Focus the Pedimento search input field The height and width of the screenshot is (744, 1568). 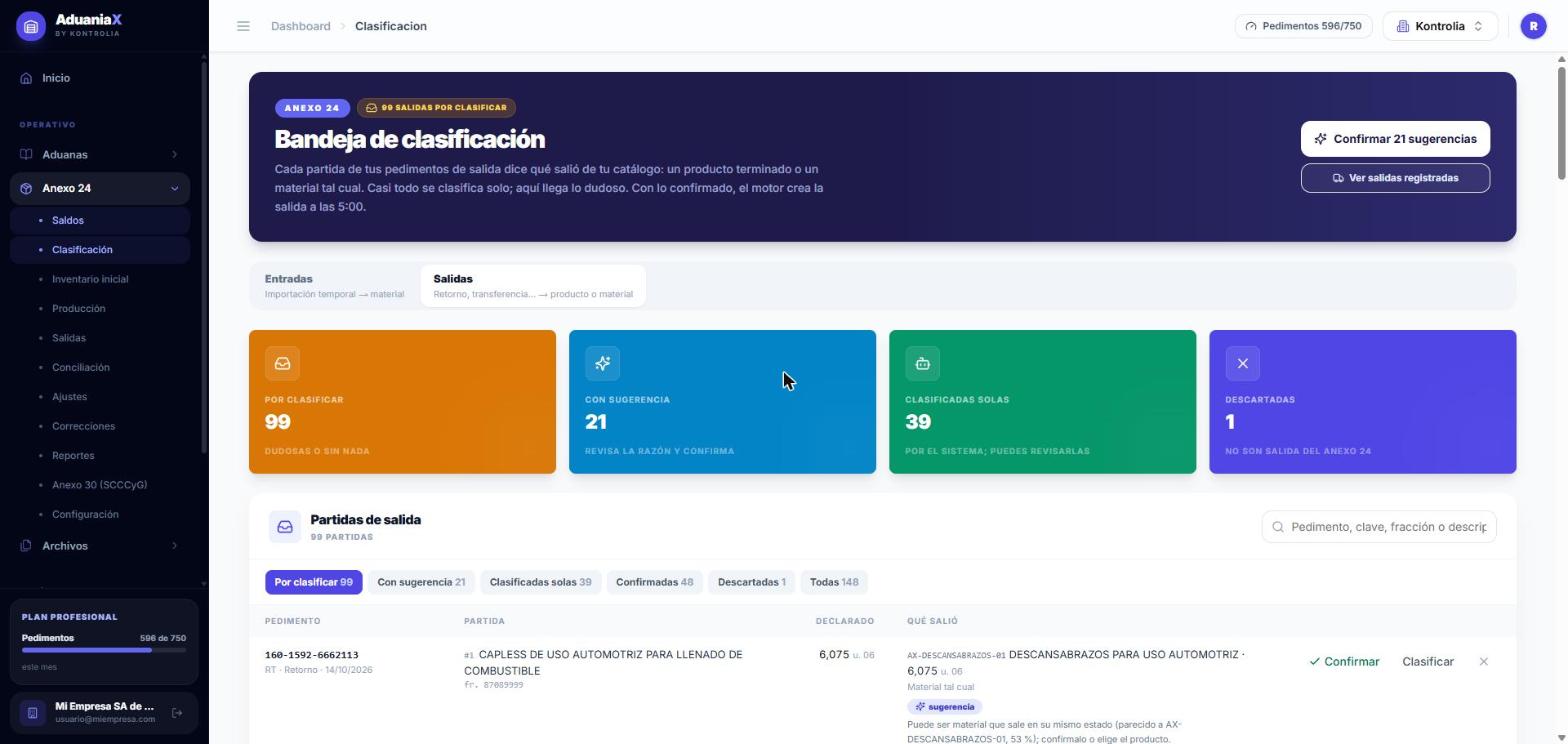click(1379, 527)
